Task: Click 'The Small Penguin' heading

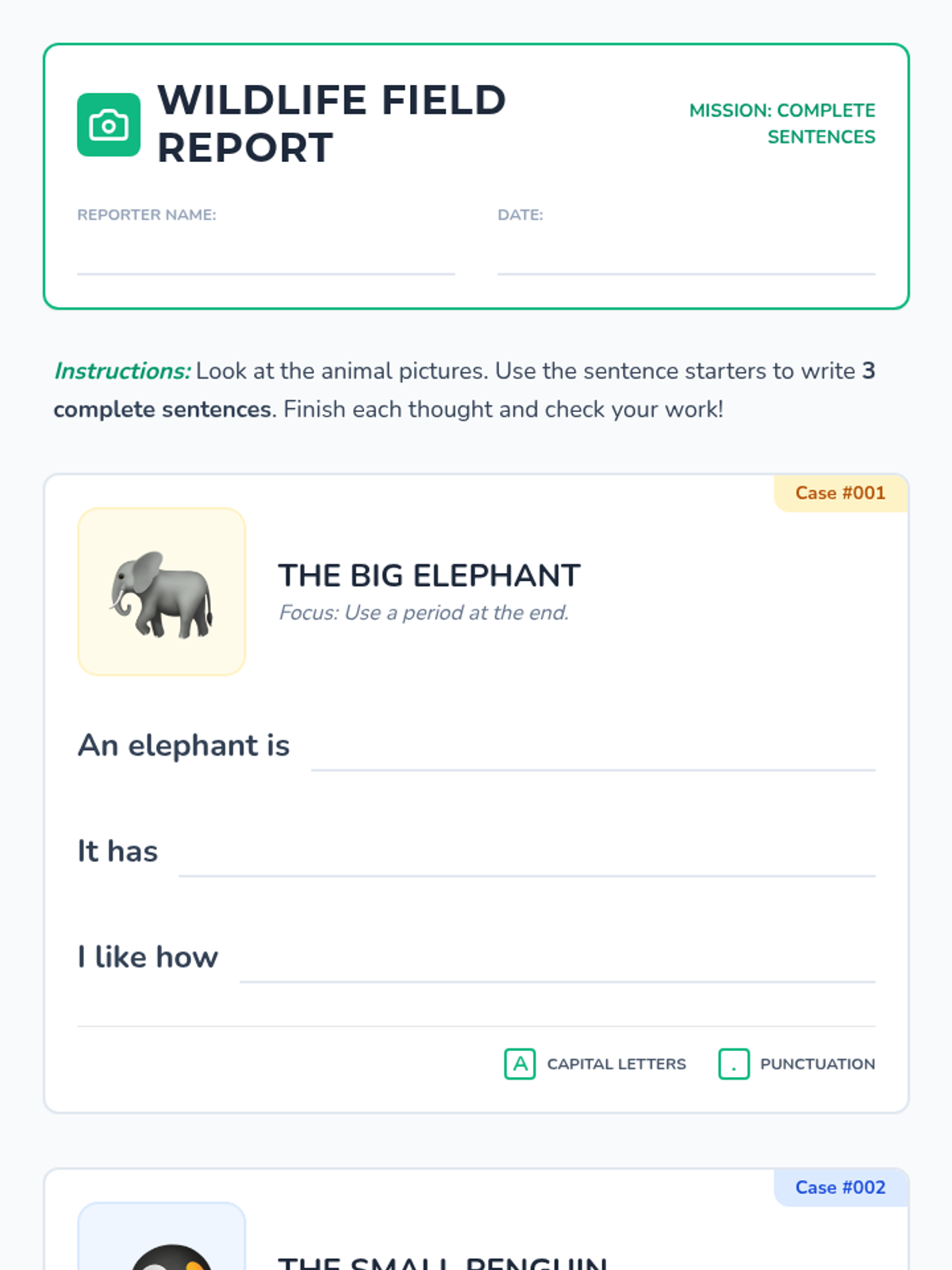Action: click(443, 1262)
